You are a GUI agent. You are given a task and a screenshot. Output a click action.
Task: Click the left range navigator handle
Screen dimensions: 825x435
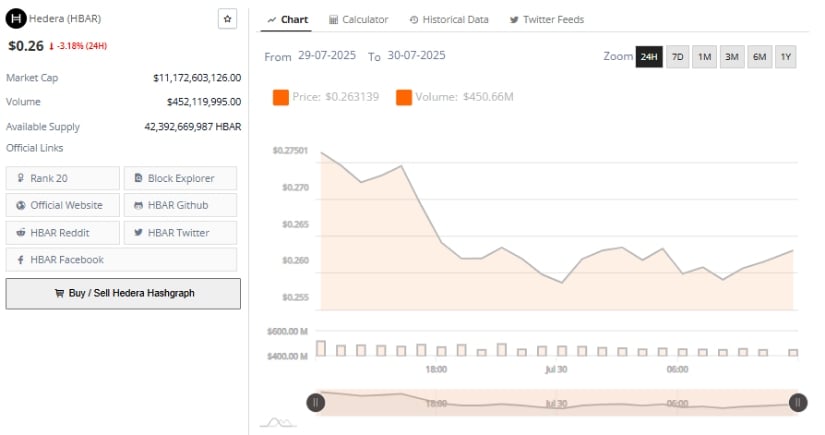tap(316, 403)
